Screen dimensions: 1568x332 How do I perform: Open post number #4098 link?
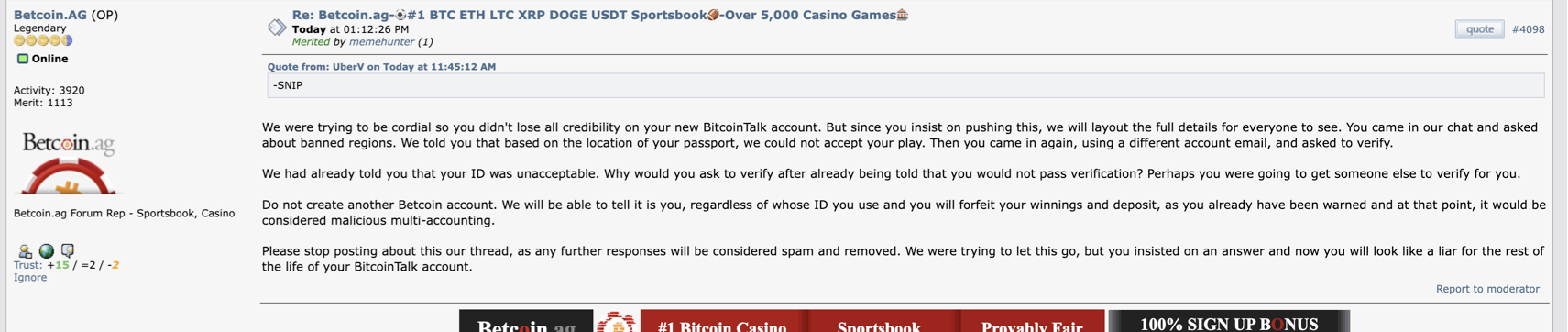(x=1528, y=29)
